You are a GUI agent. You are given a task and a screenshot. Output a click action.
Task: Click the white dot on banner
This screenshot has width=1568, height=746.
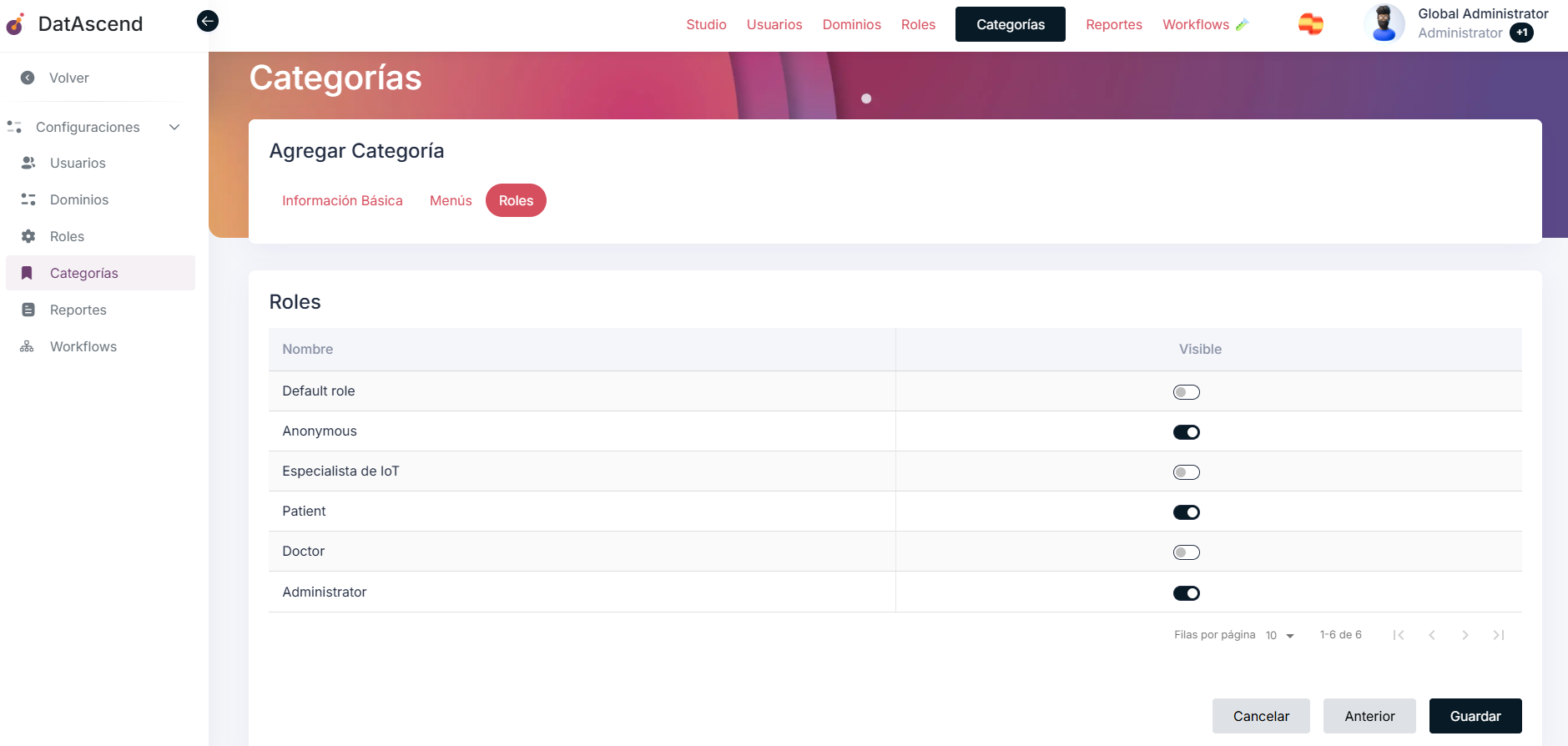coord(866,98)
